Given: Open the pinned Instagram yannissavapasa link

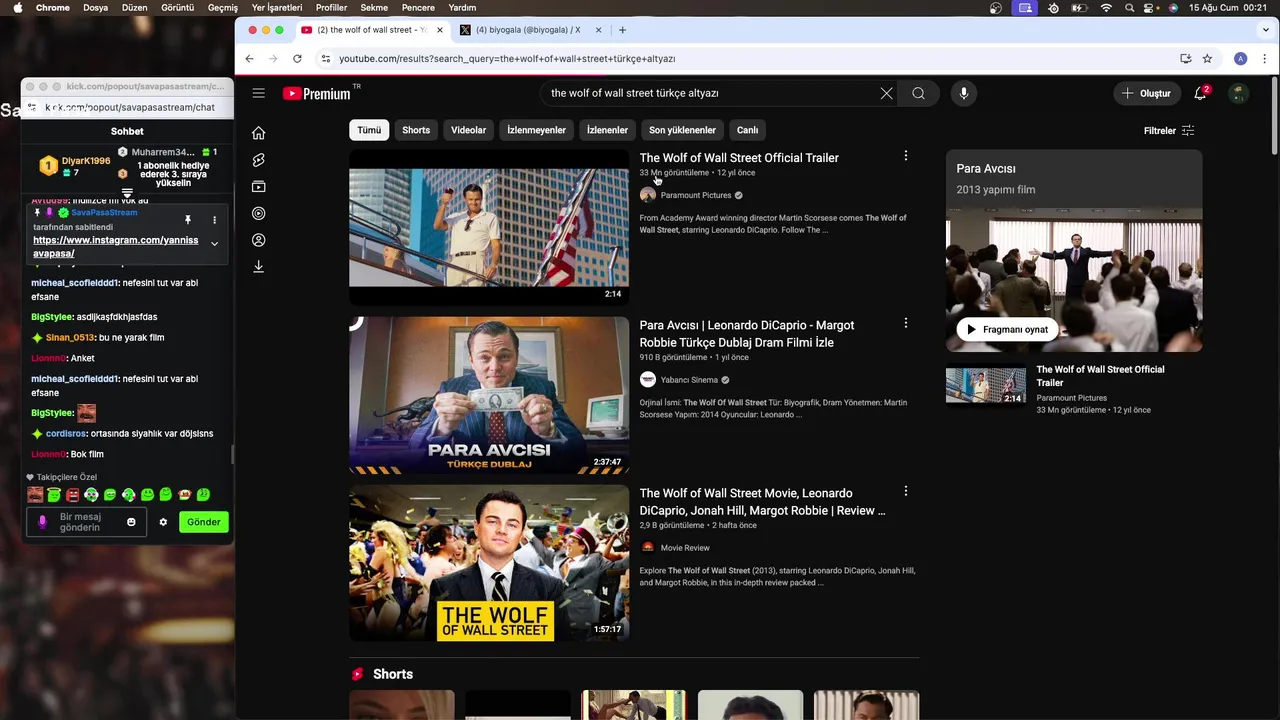Looking at the screenshot, I should (116, 247).
